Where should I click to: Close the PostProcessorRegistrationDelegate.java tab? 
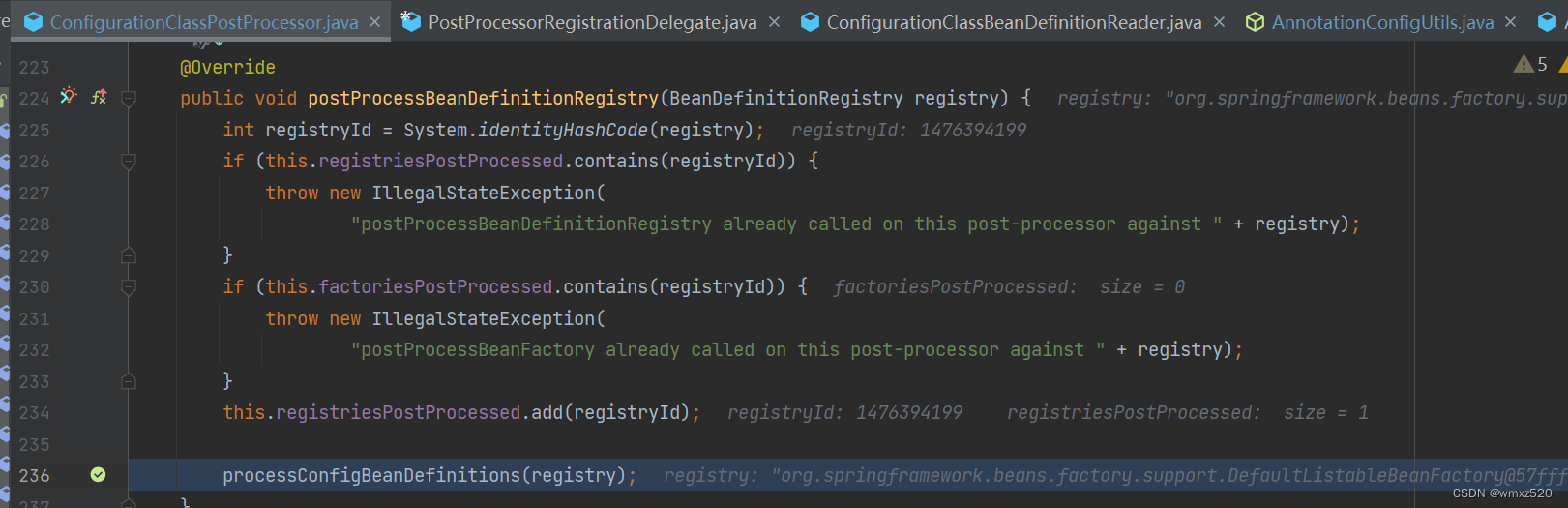[x=774, y=21]
